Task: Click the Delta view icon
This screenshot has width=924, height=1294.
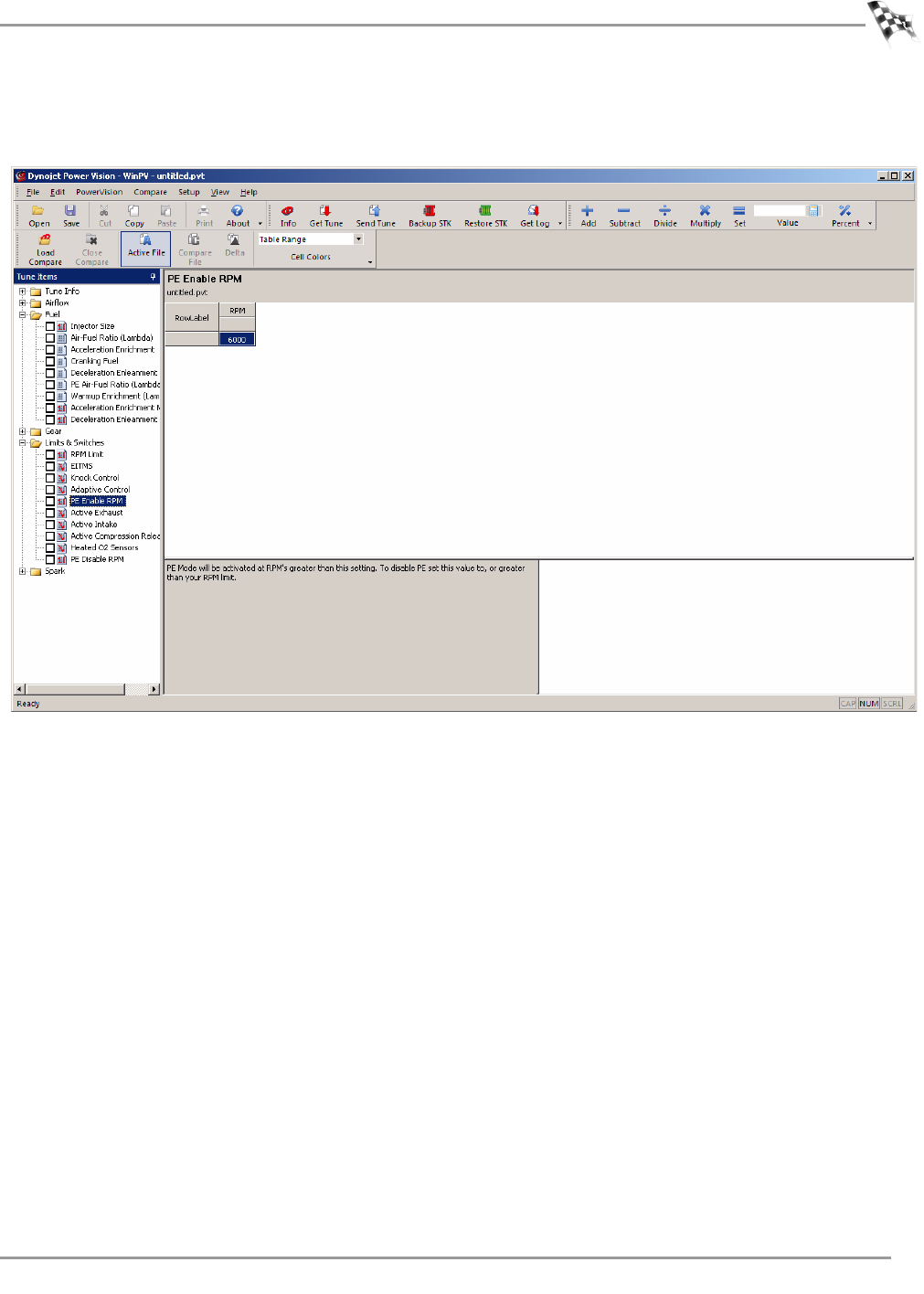Action: pyautogui.click(x=234, y=246)
